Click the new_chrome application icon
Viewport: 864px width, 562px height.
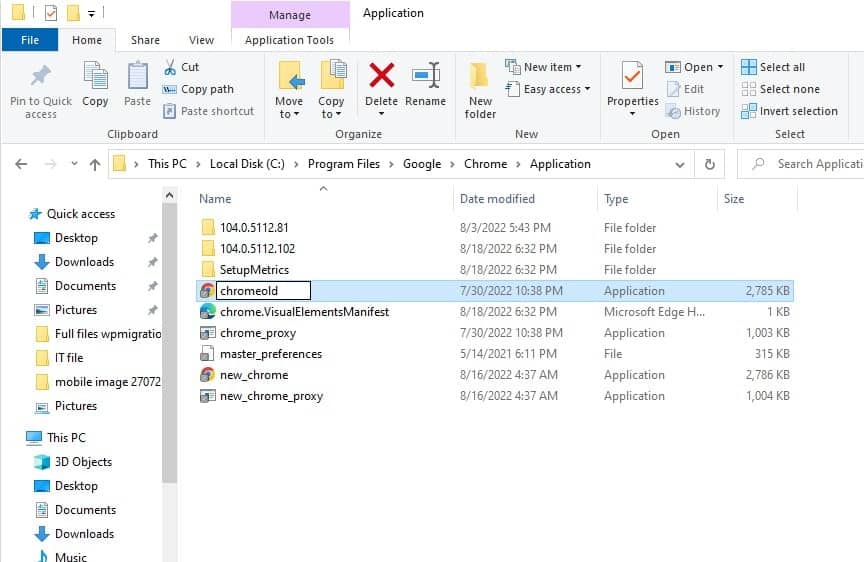[x=207, y=375]
